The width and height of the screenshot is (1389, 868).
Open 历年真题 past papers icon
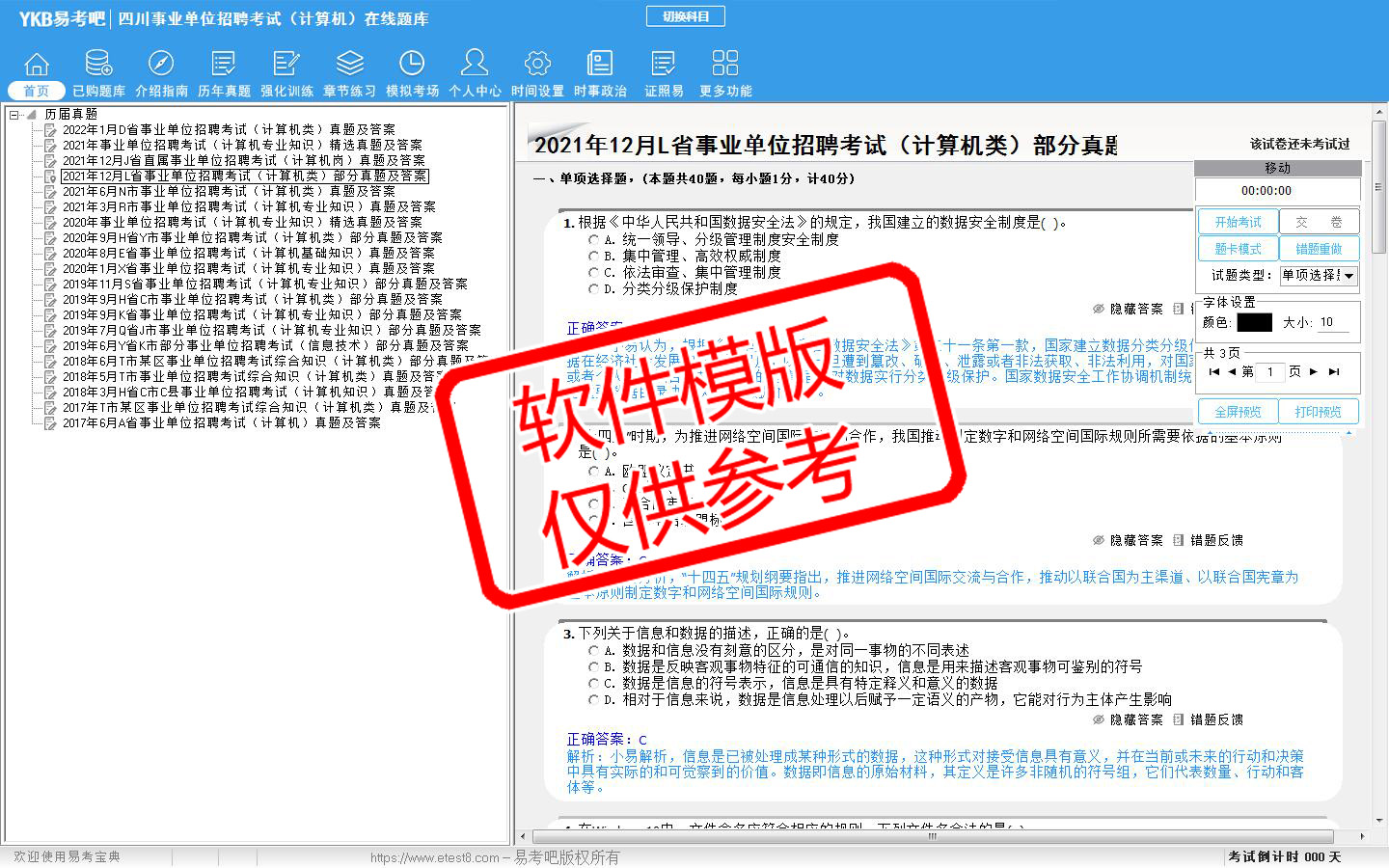(224, 65)
